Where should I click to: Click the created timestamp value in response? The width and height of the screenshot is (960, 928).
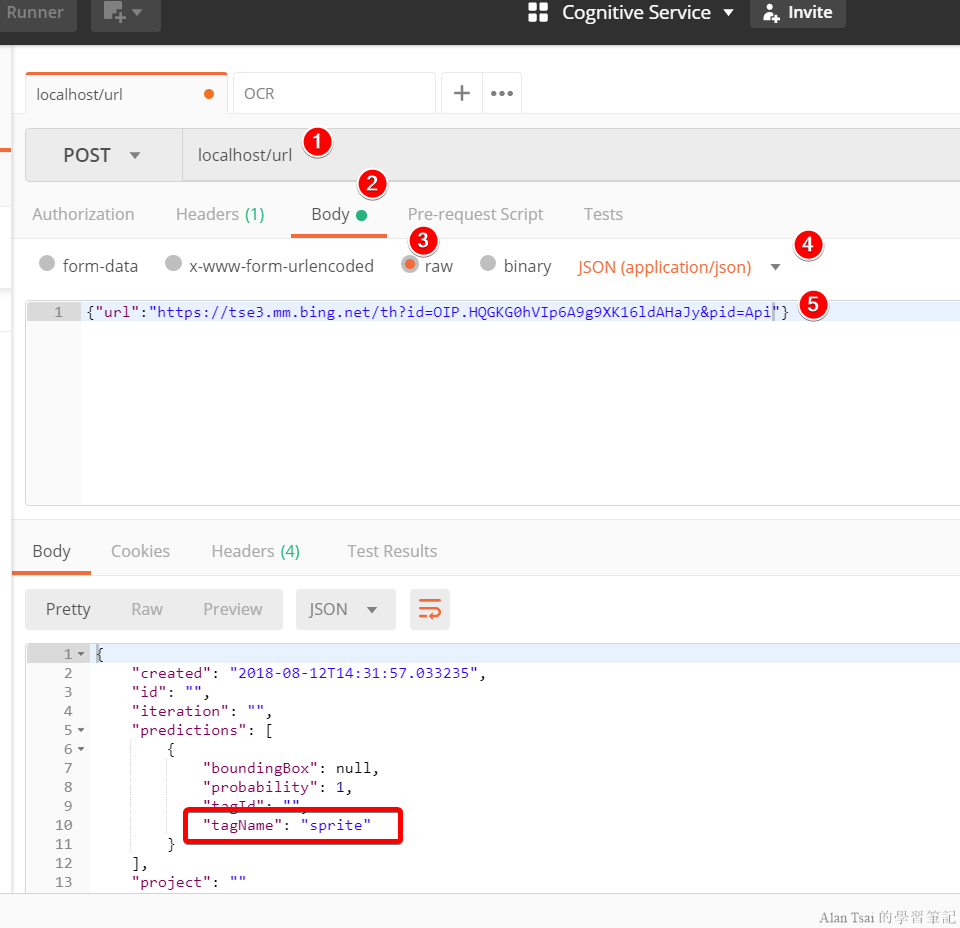tap(353, 673)
